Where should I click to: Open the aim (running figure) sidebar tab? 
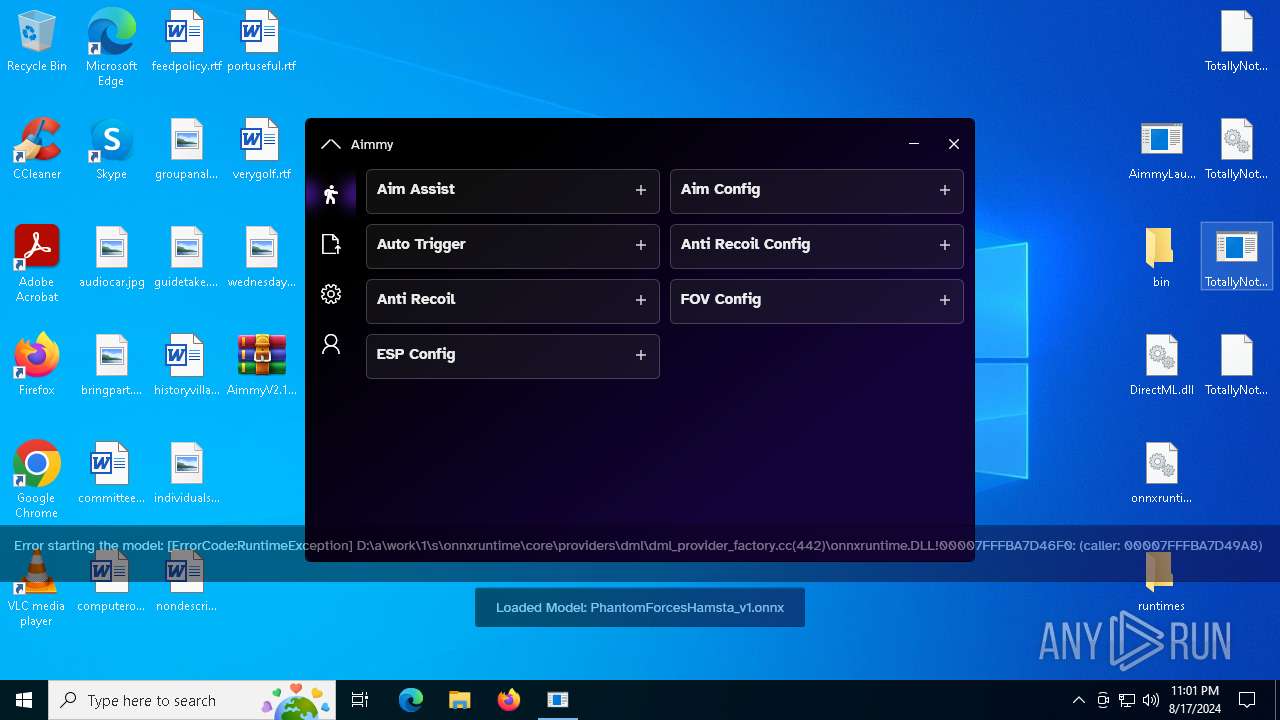pyautogui.click(x=331, y=194)
